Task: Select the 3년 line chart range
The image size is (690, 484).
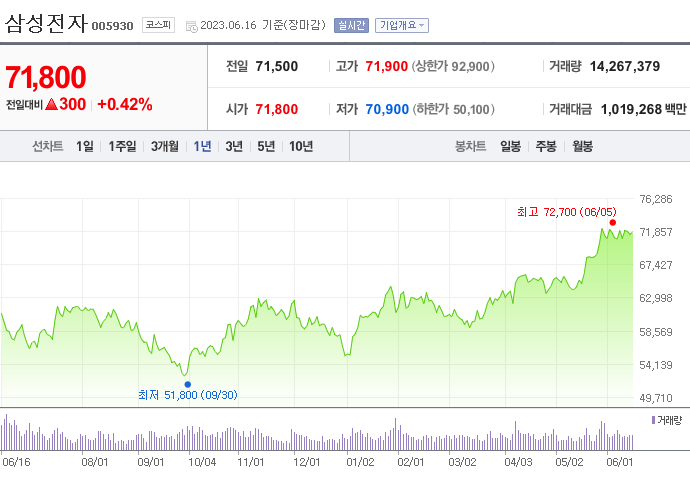Action: click(x=234, y=146)
